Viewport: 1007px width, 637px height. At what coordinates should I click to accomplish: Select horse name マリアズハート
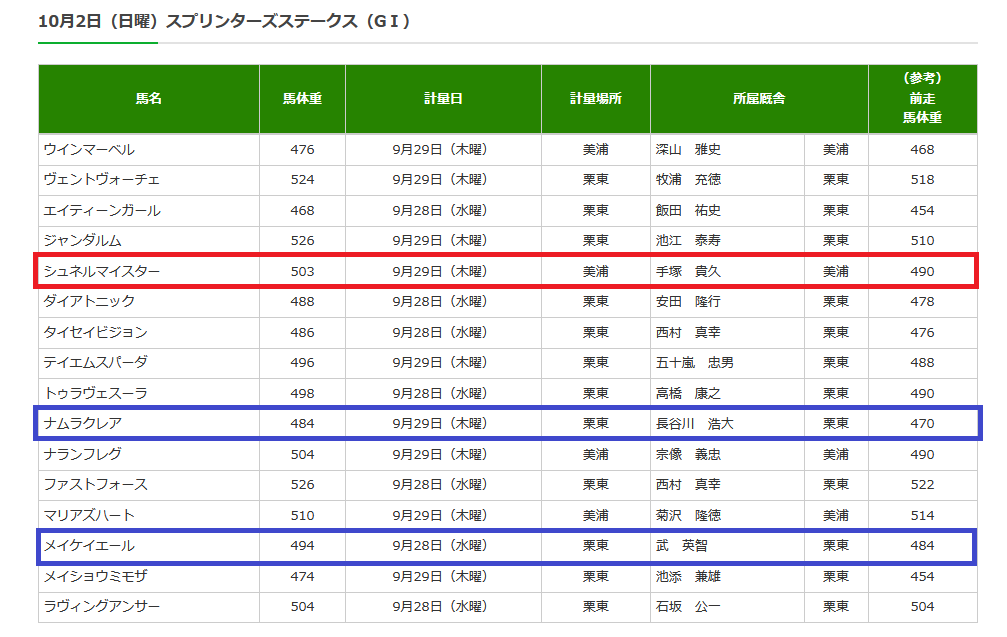(89, 516)
